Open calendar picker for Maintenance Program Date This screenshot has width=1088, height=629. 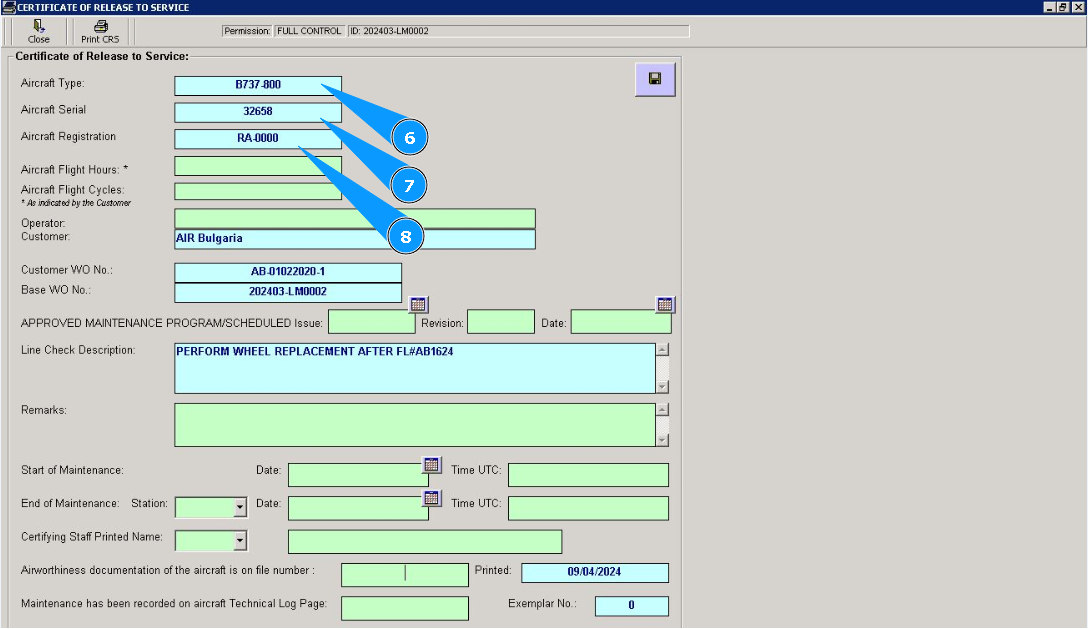pos(665,304)
